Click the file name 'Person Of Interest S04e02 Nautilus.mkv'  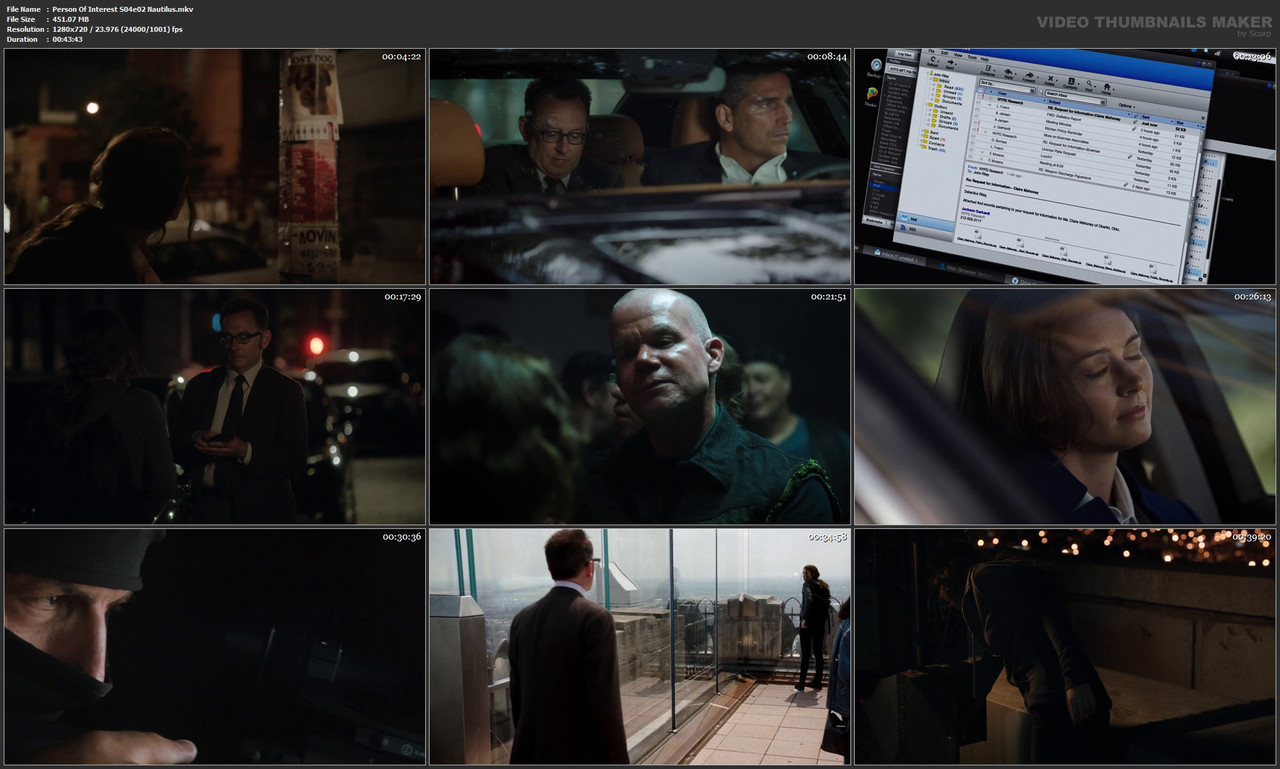pos(123,9)
